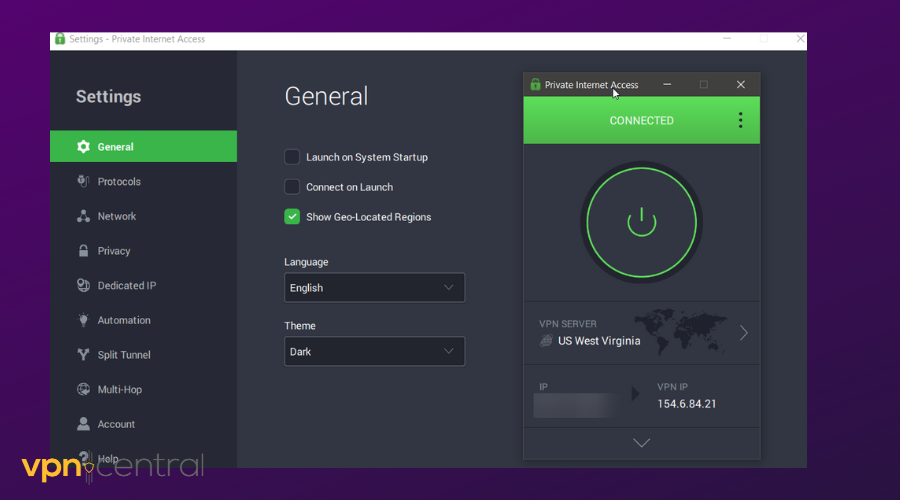Image resolution: width=900 pixels, height=500 pixels.
Task: Toggle the VPN power button
Action: click(x=641, y=223)
